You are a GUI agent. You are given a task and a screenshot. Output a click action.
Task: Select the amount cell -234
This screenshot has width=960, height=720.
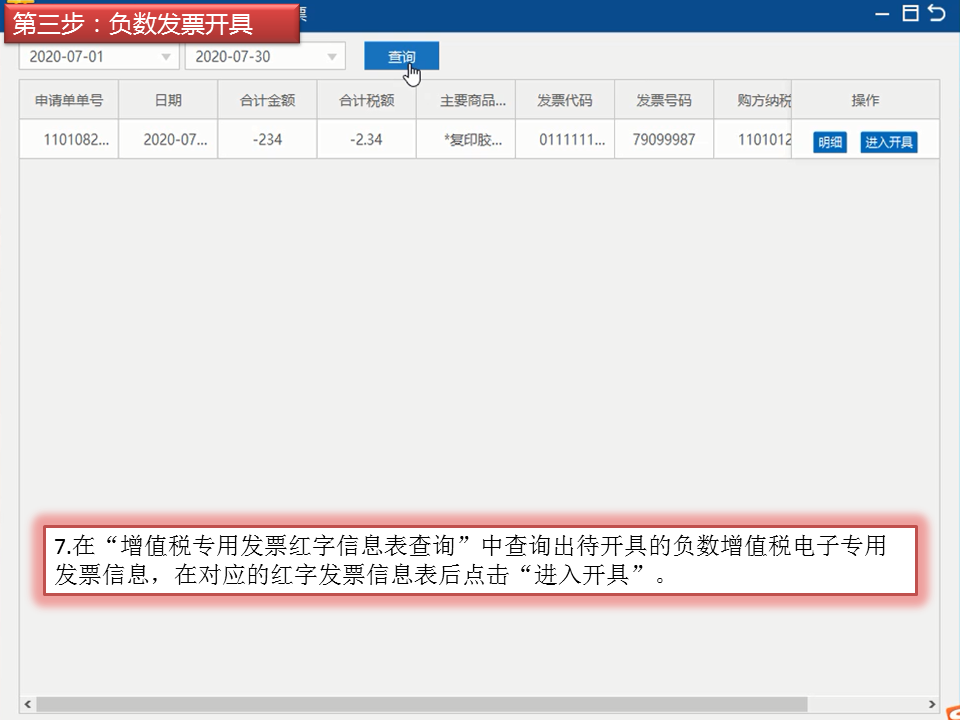267,139
